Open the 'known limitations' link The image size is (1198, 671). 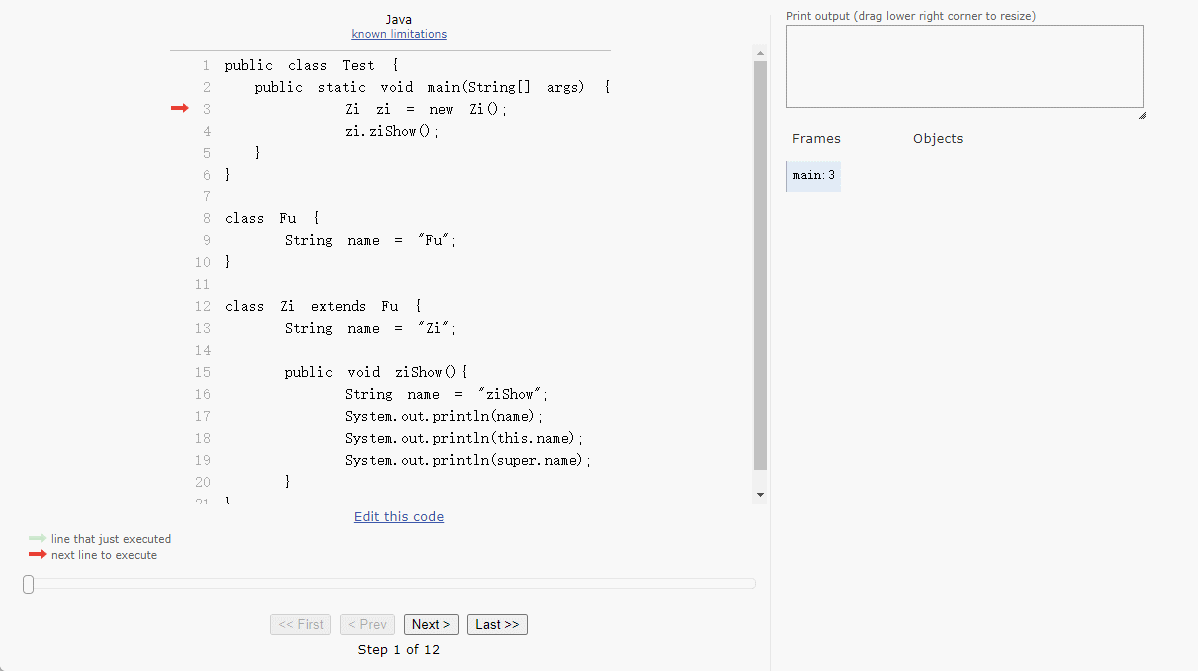pyautogui.click(x=399, y=34)
